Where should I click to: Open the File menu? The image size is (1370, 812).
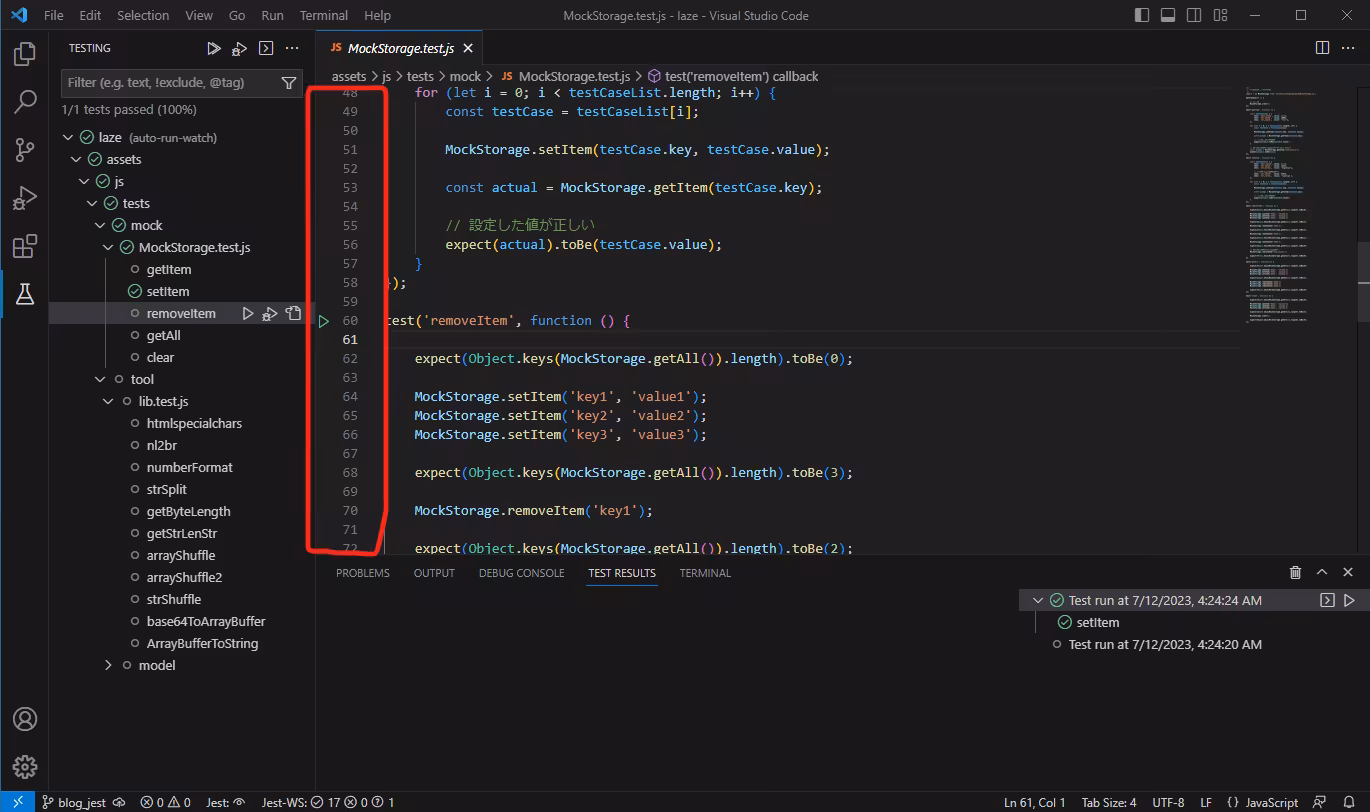[x=53, y=15]
